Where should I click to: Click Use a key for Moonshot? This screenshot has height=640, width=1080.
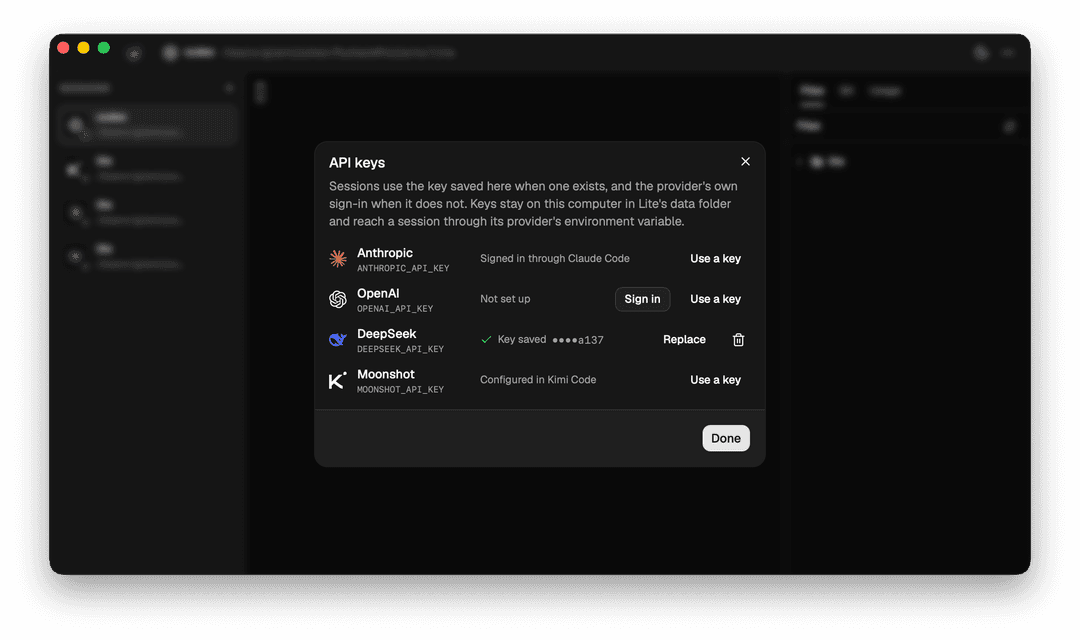715,380
